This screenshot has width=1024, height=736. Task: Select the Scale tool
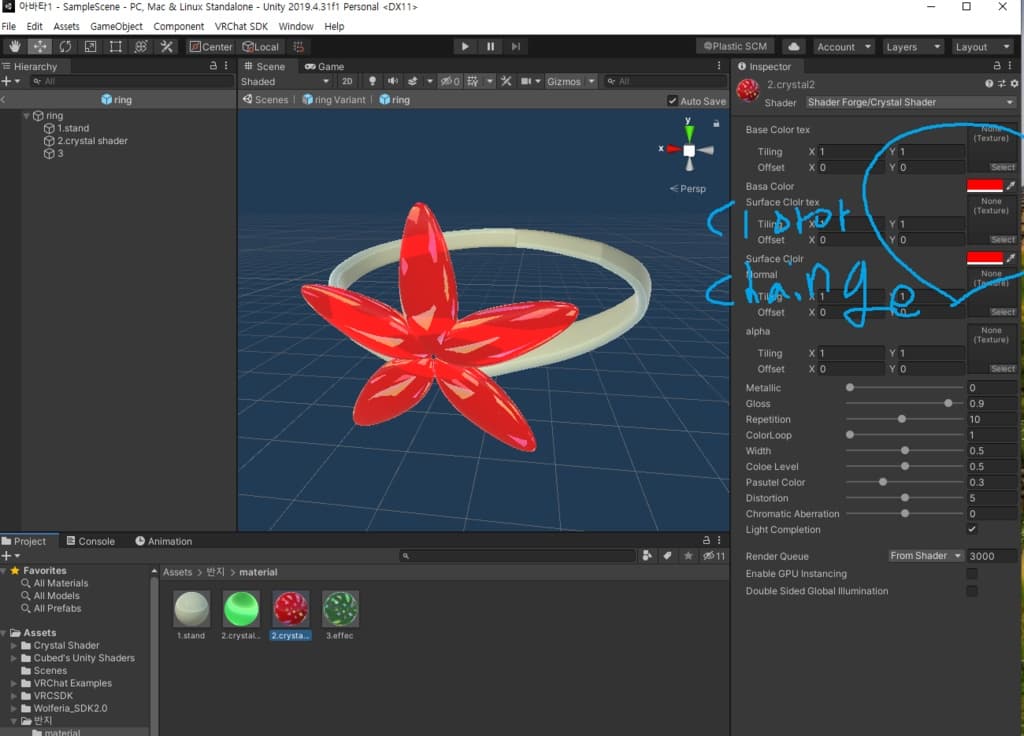pos(91,47)
